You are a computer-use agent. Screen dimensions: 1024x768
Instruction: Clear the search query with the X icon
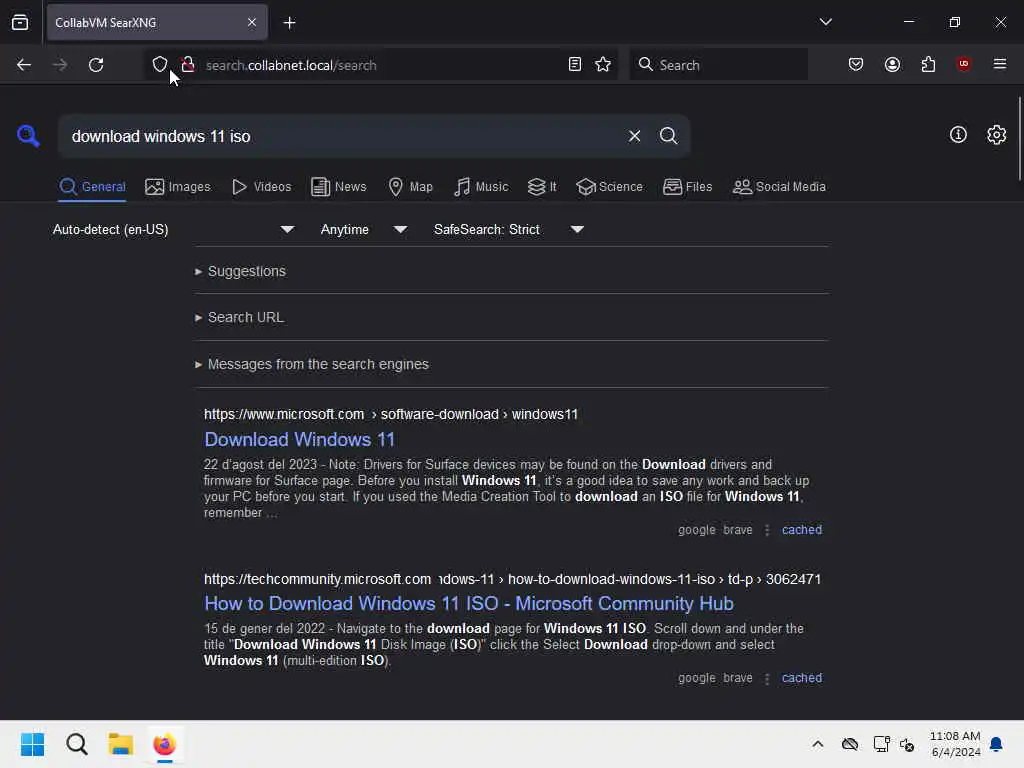pyautogui.click(x=634, y=136)
